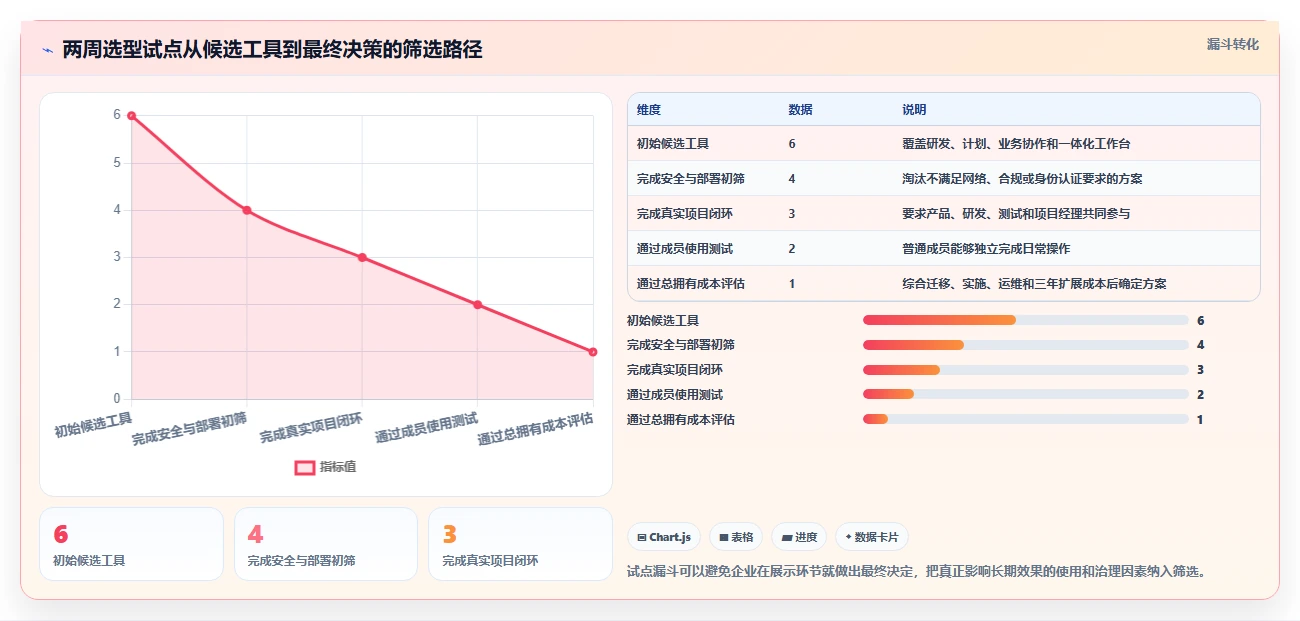Click the chart data point at value 6
This screenshot has height=621, width=1300.
click(131, 116)
